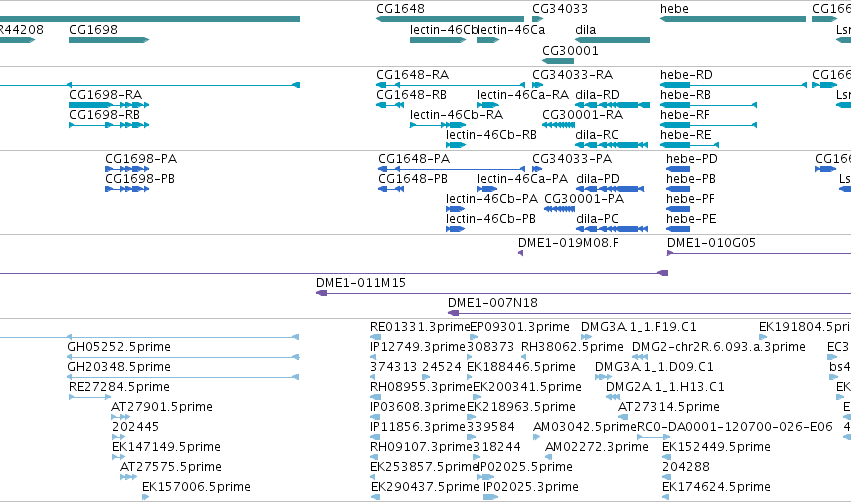Select the CG30001 gene label
Image resolution: width=851 pixels, height=502 pixels.
point(570,50)
